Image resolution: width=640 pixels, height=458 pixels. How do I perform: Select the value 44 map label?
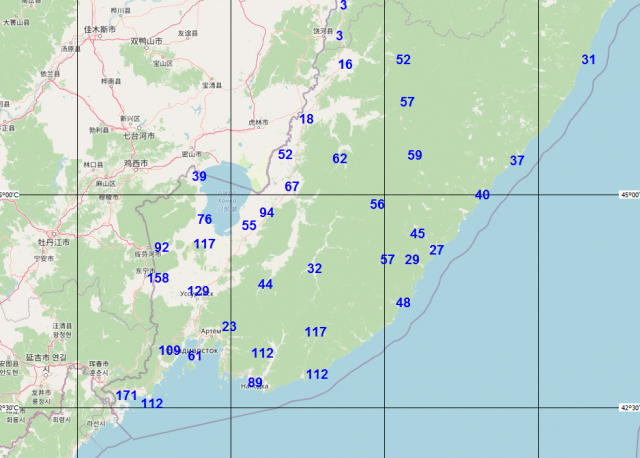pos(265,285)
